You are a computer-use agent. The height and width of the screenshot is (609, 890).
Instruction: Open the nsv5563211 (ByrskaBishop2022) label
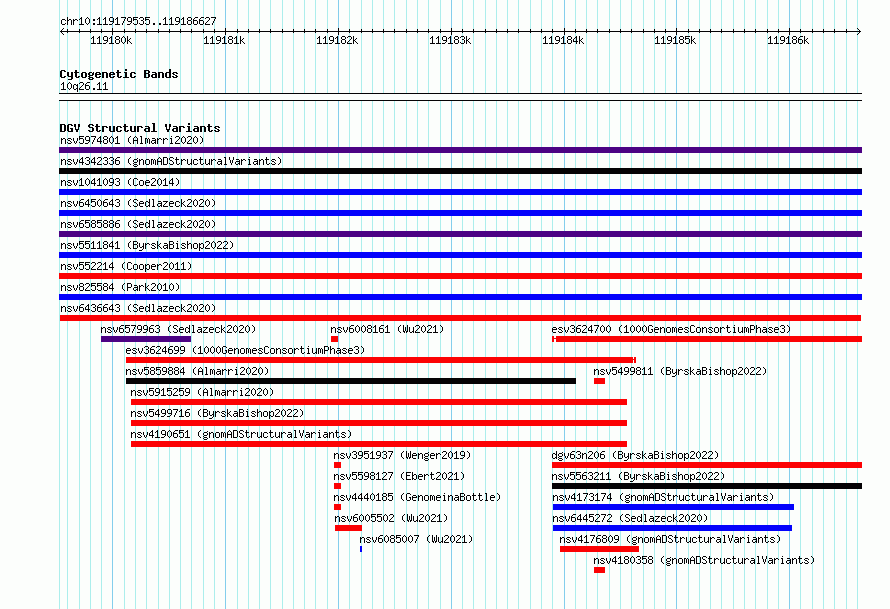pos(638,476)
